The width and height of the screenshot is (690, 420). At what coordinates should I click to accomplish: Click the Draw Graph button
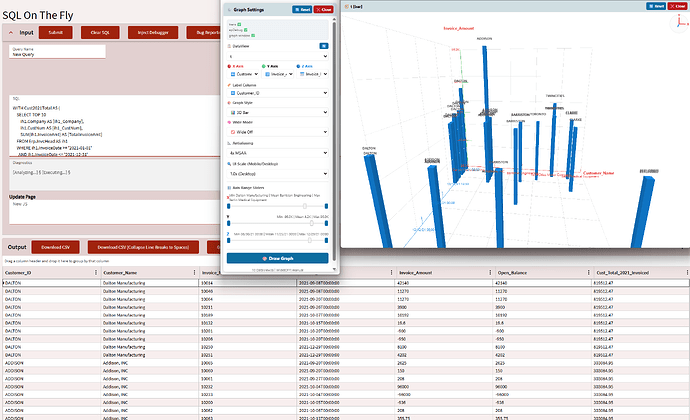click(x=278, y=258)
